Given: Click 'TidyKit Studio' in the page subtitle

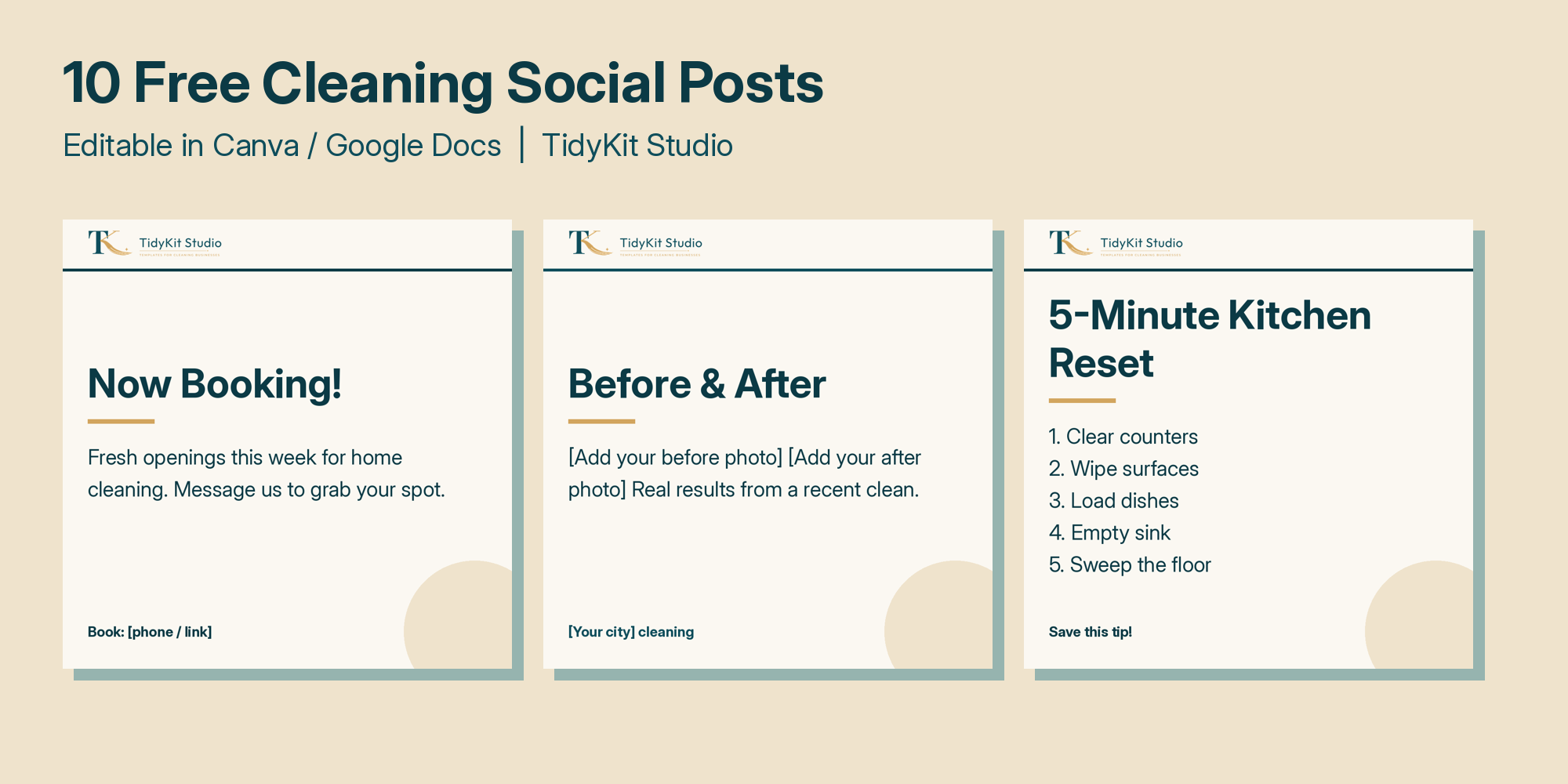Looking at the screenshot, I should click(x=637, y=146).
